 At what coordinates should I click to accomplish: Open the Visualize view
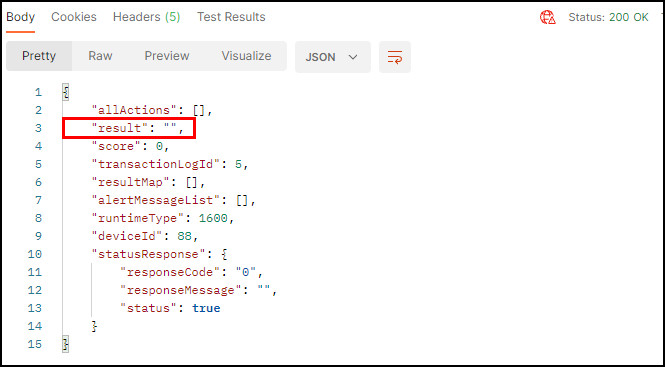tap(246, 56)
